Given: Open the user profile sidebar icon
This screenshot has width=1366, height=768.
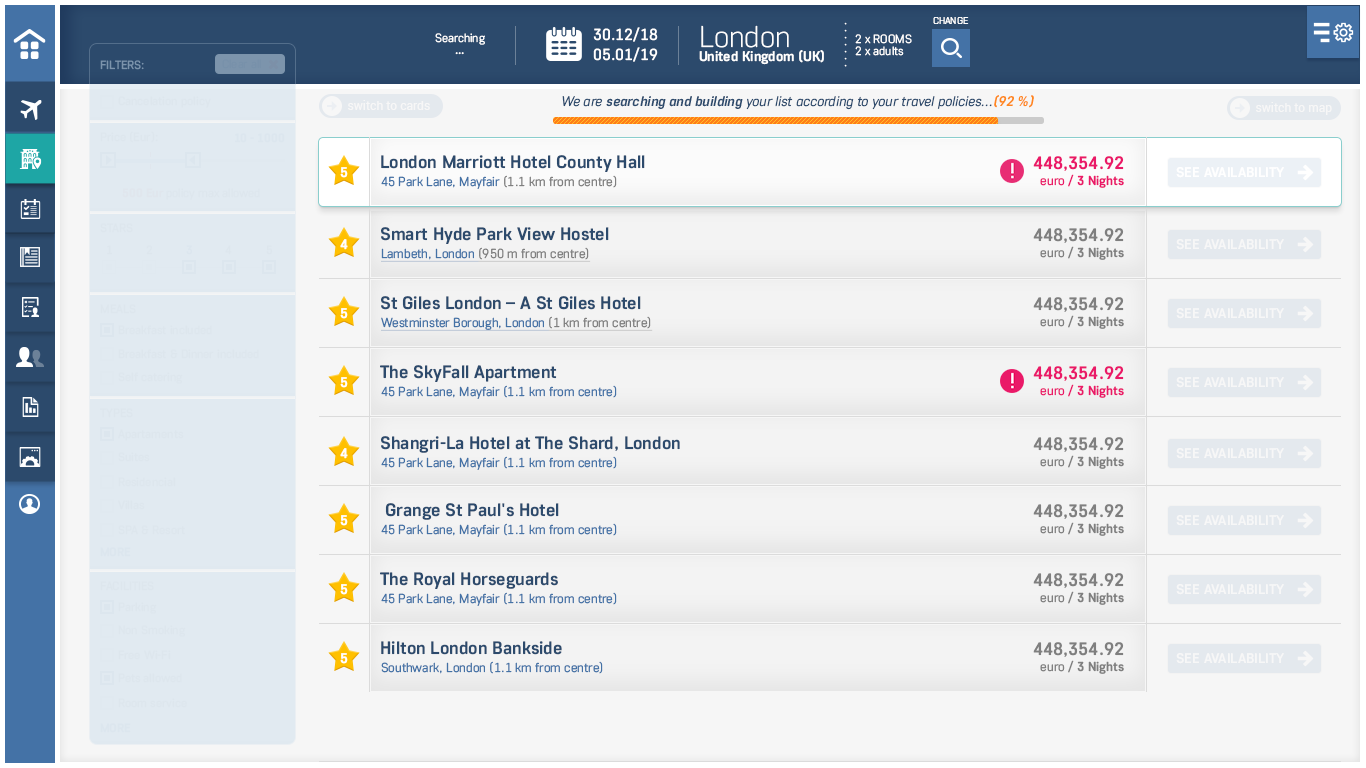Looking at the screenshot, I should point(30,504).
